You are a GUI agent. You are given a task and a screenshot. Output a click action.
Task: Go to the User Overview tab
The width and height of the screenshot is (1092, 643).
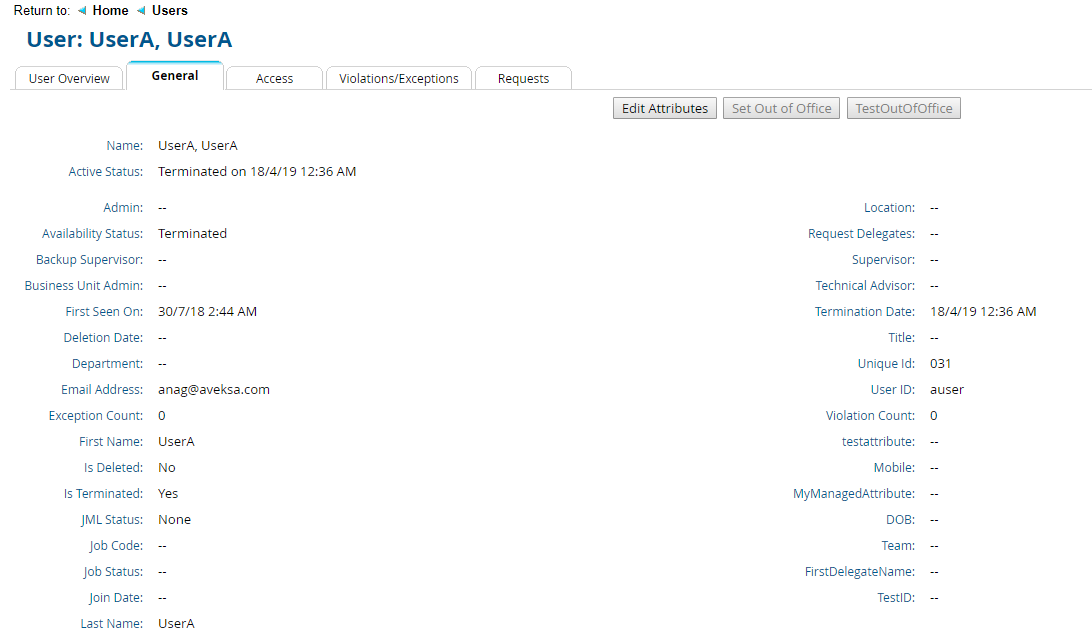[x=68, y=78]
